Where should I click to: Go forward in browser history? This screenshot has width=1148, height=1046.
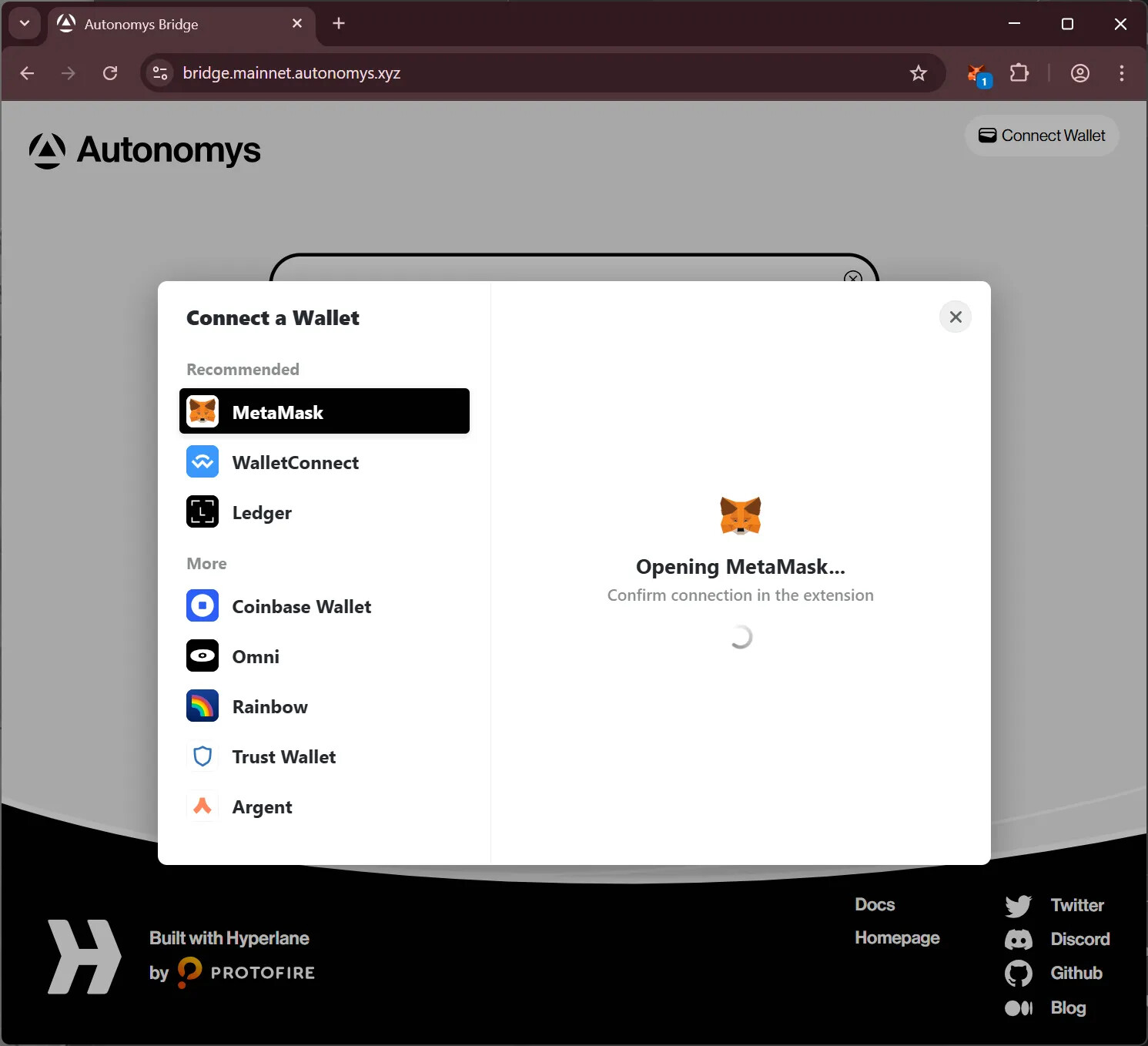pyautogui.click(x=69, y=73)
